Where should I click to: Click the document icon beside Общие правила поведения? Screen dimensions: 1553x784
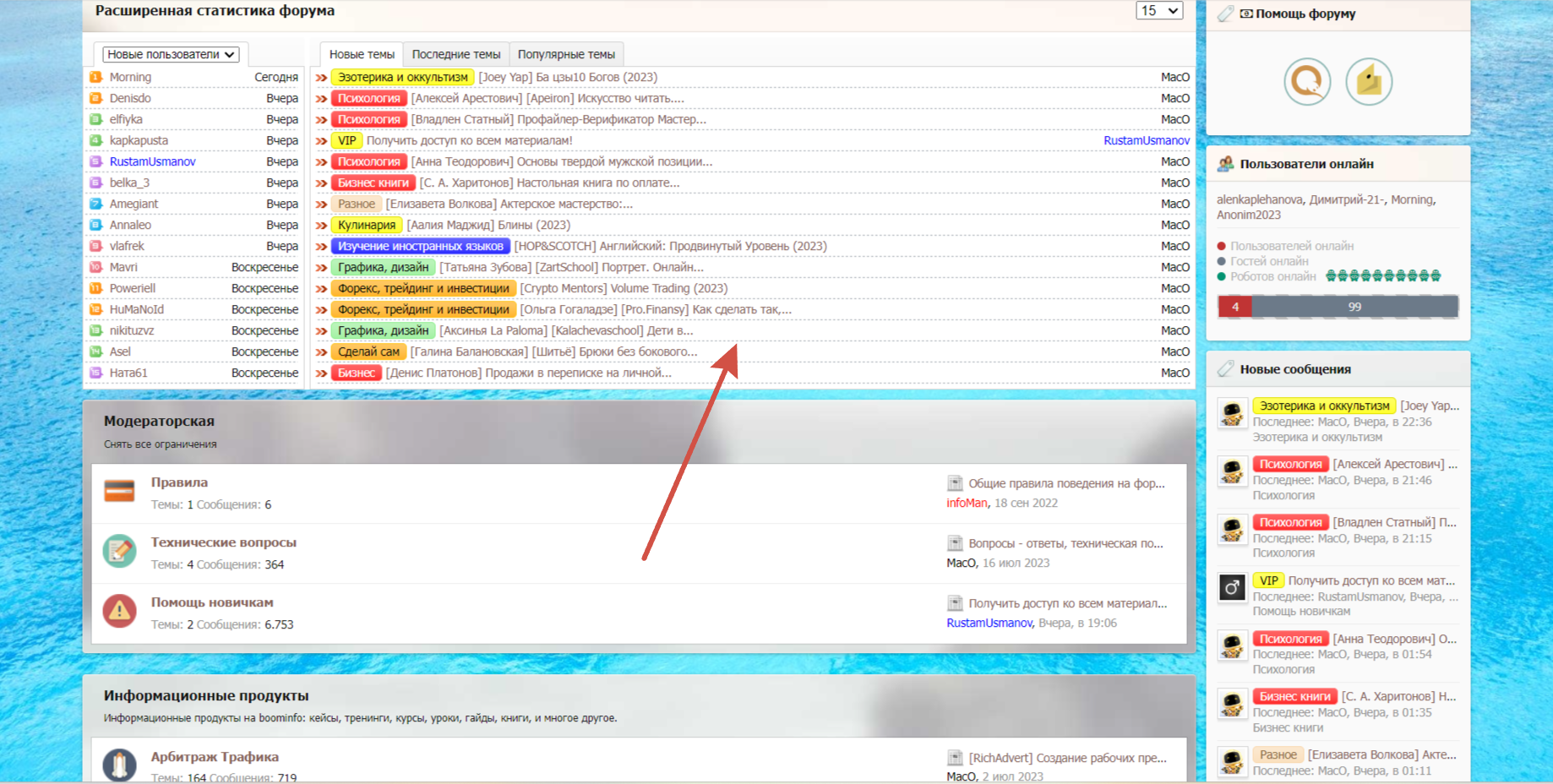coord(955,483)
